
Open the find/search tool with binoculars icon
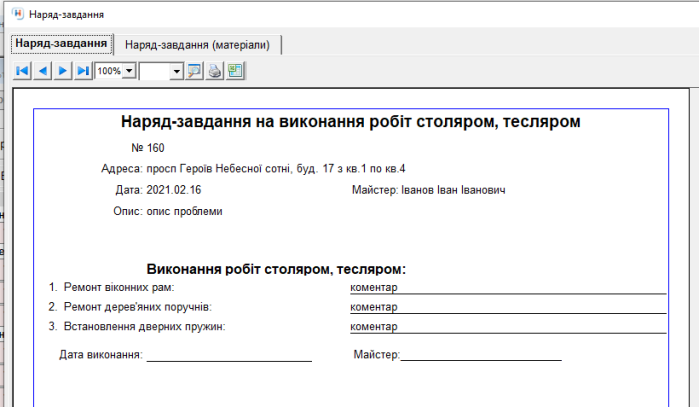[x=195, y=71]
